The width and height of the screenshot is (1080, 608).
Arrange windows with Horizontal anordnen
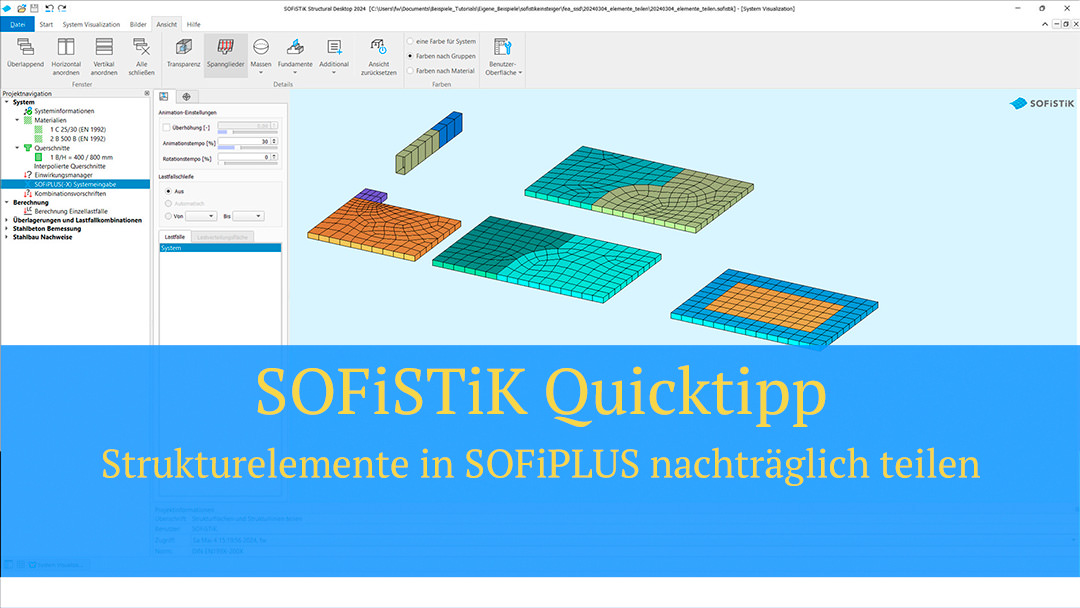[x=65, y=56]
